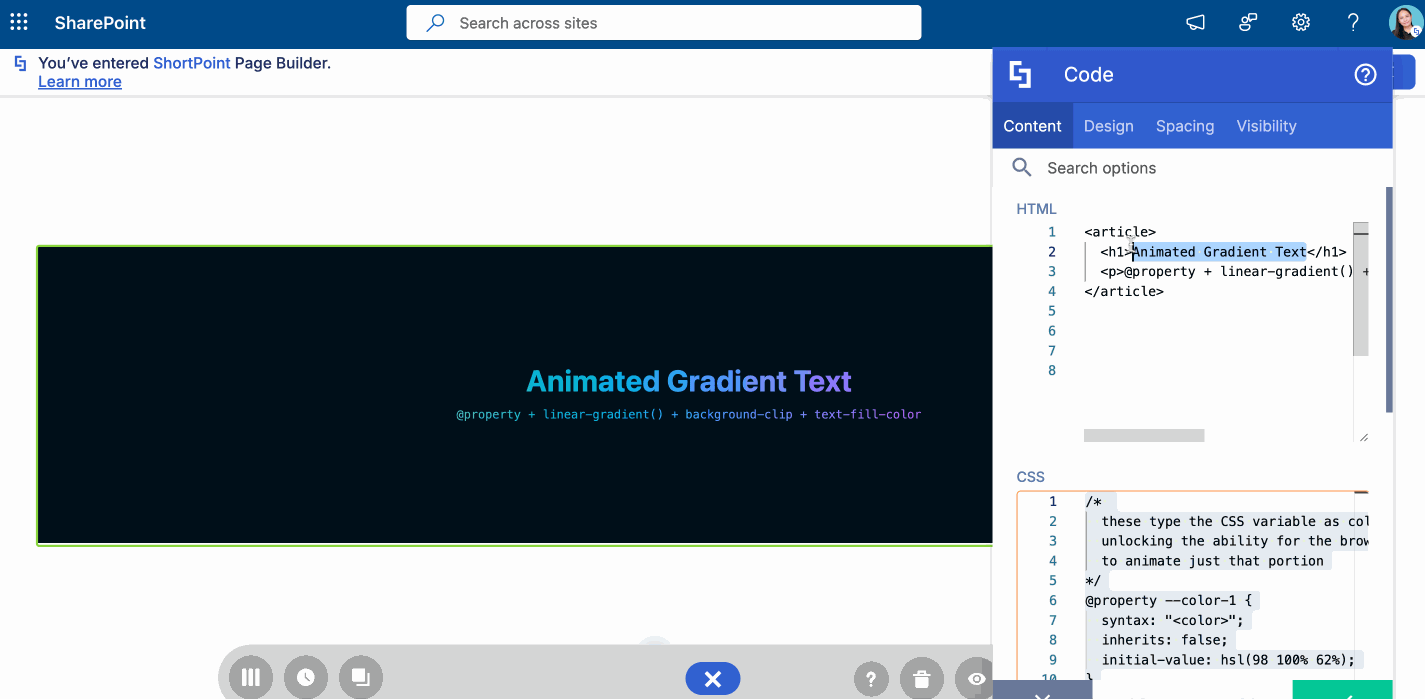Click the green checkmark confirm button

pos(1342,690)
